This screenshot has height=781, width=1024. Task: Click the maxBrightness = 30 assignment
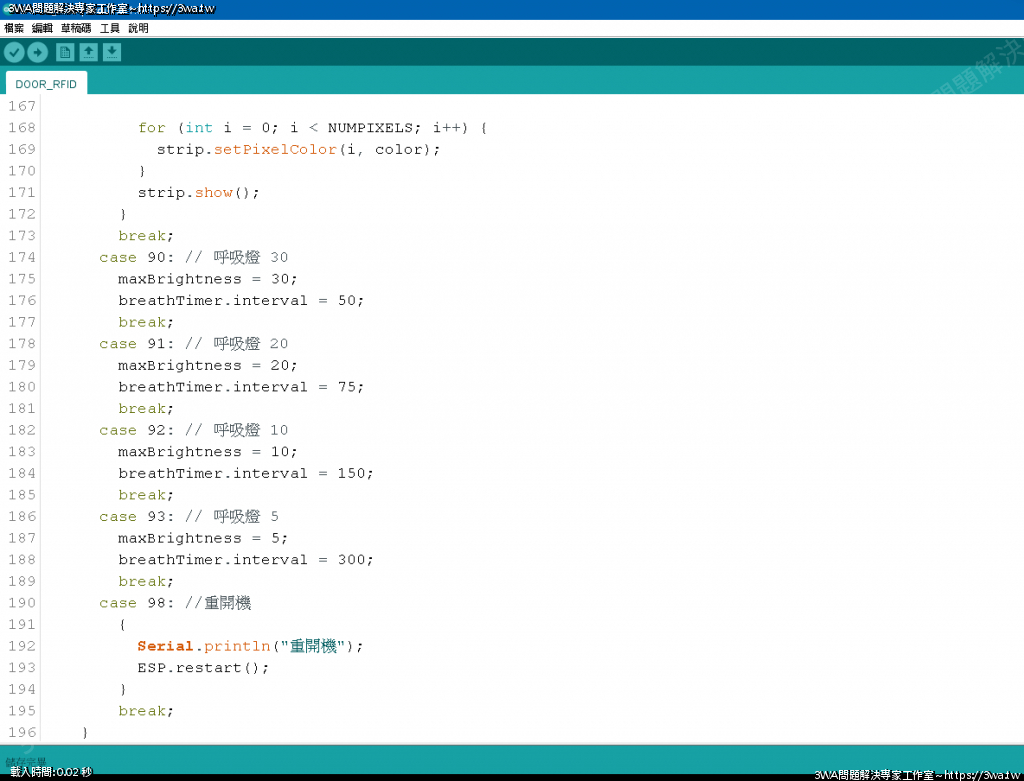(x=207, y=279)
